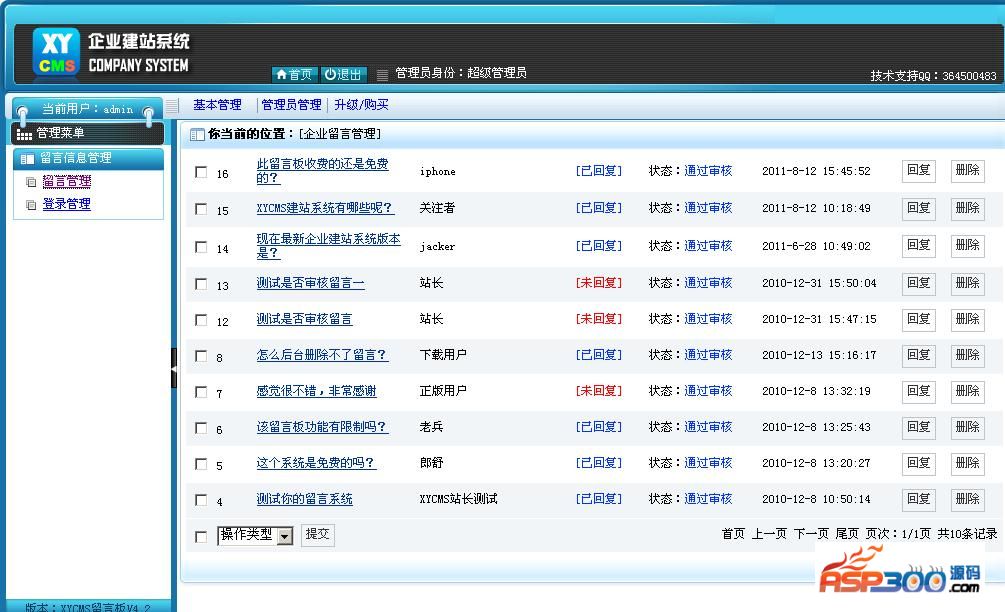
Task: Click 通过审核 status for message 16
Action: pyautogui.click(x=708, y=170)
